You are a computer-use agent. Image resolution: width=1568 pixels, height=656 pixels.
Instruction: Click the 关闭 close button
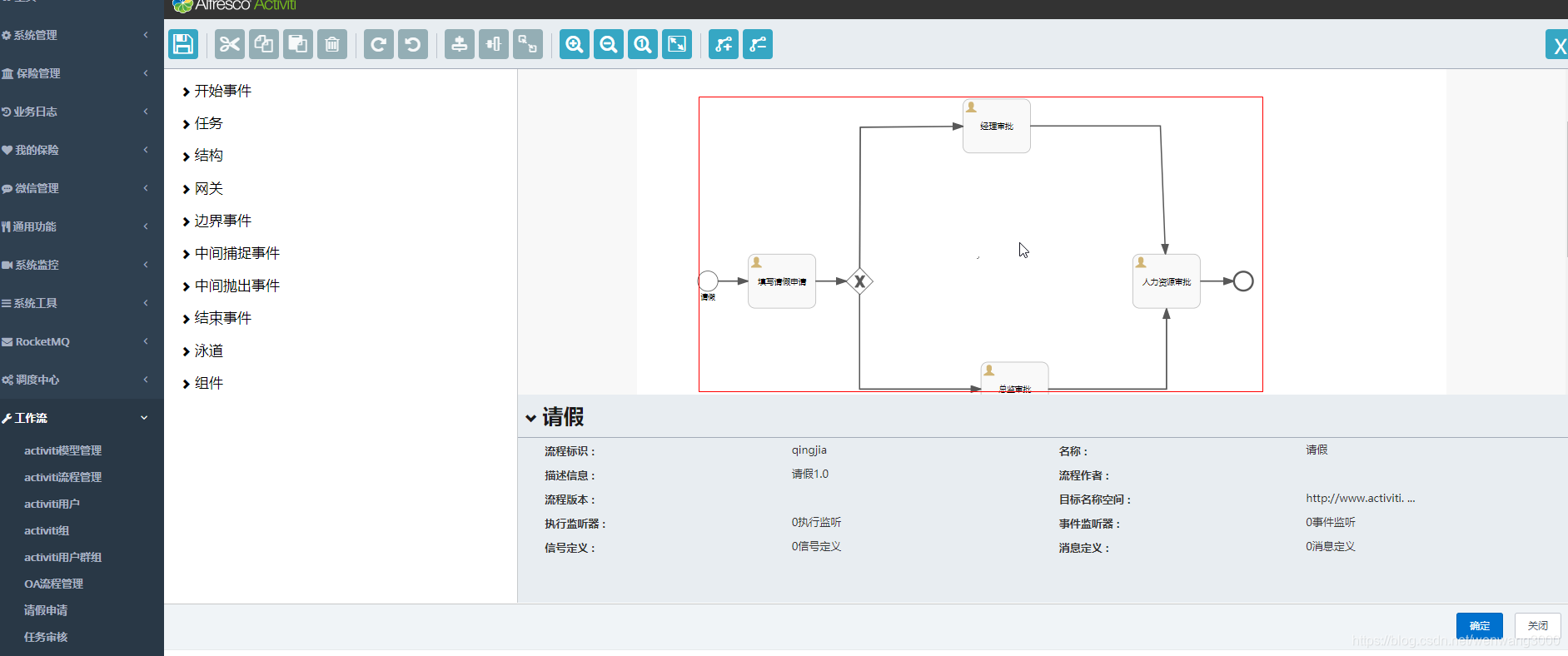[1538, 625]
